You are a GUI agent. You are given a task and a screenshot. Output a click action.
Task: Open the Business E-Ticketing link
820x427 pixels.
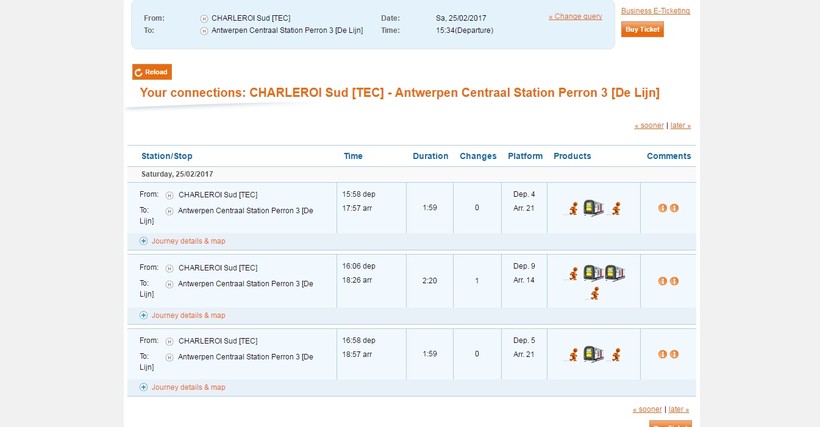click(655, 11)
